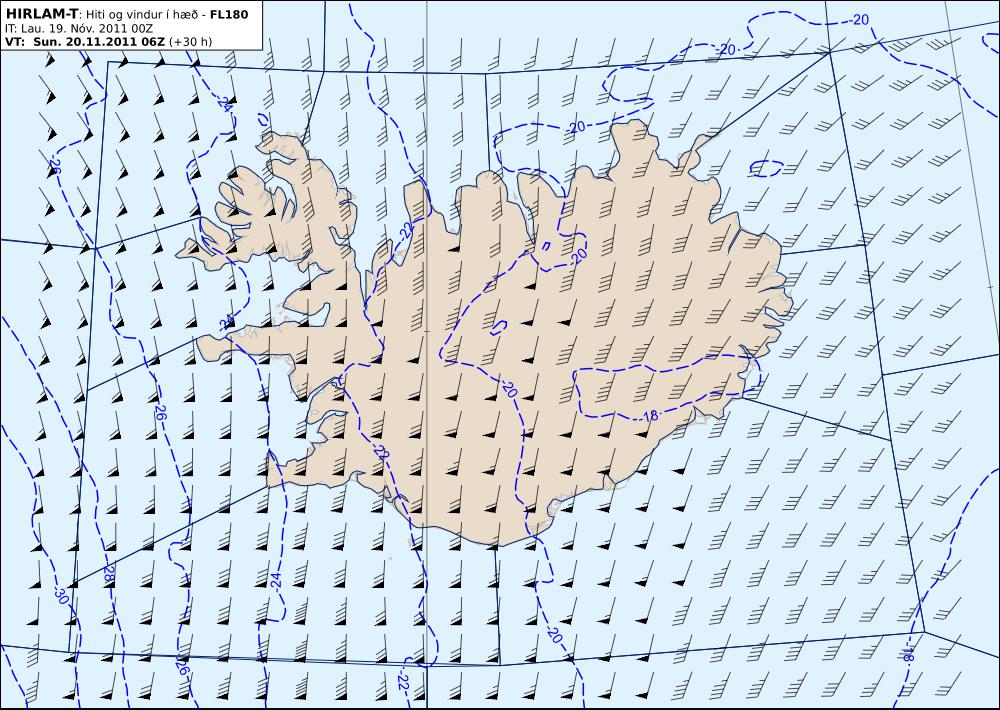
Task: Click the -28 isotherm contour label
Action: click(109, 574)
